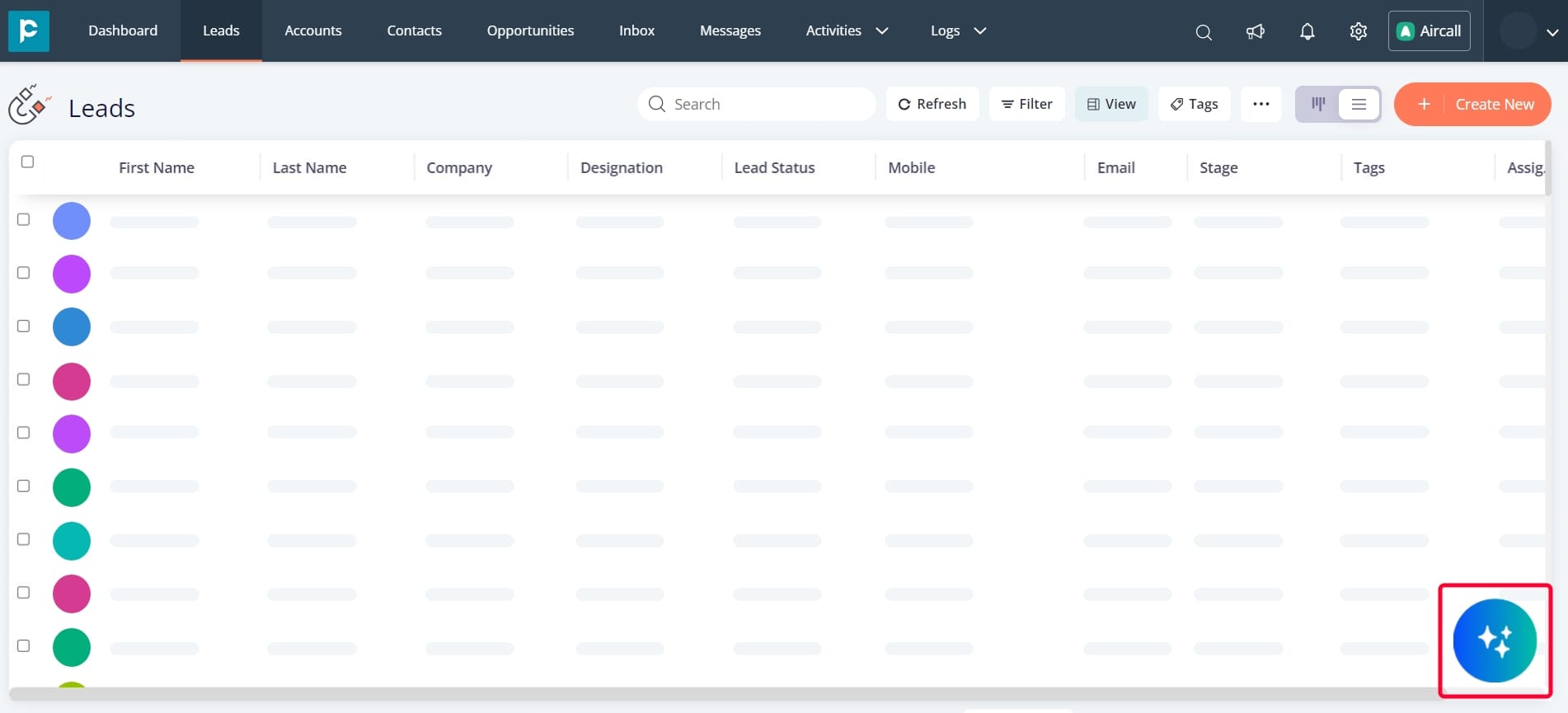Click the Refresh button
Screen dimensions: 1568x713
932,104
